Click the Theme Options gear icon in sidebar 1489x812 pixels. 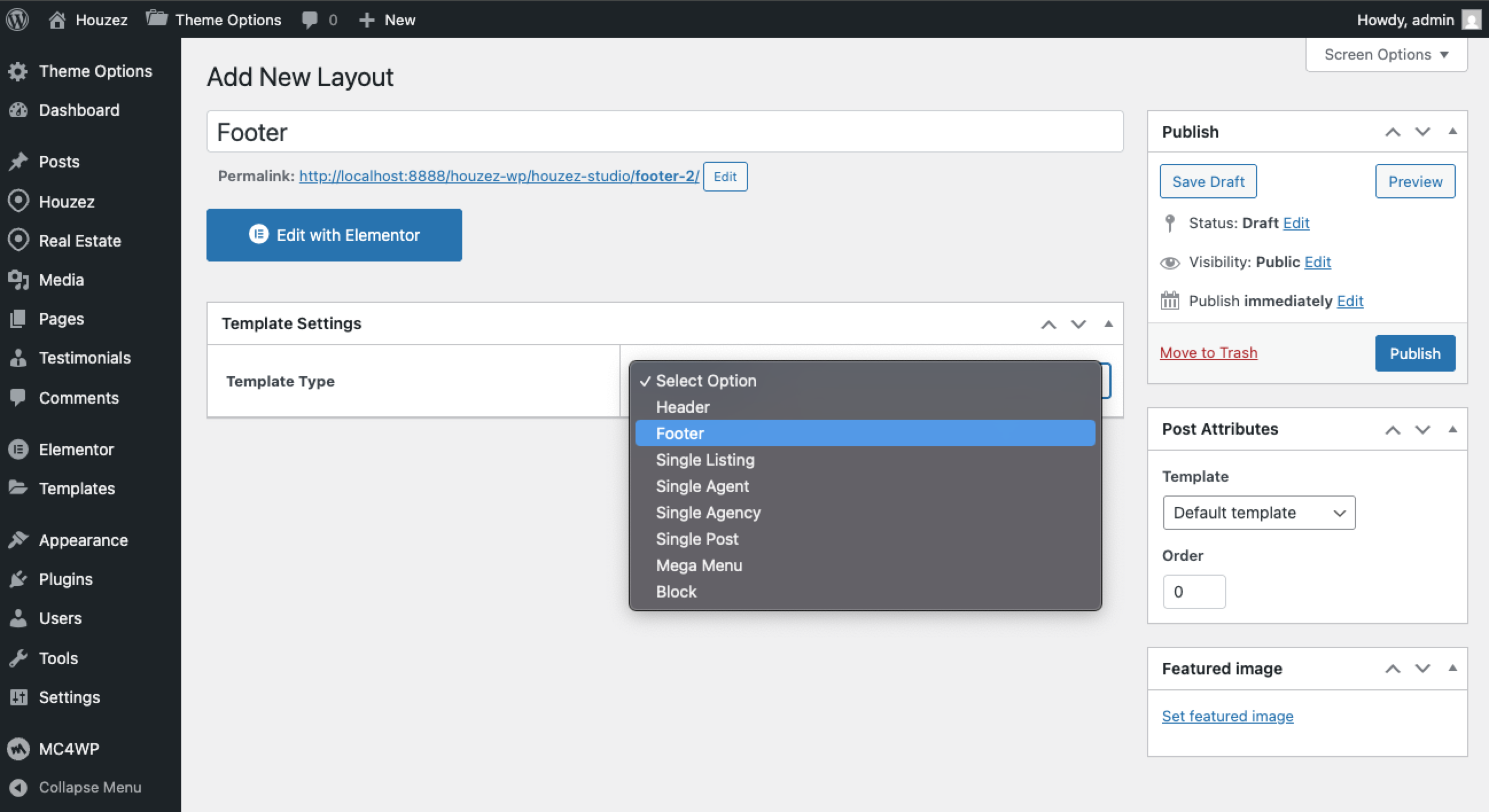tap(18, 71)
